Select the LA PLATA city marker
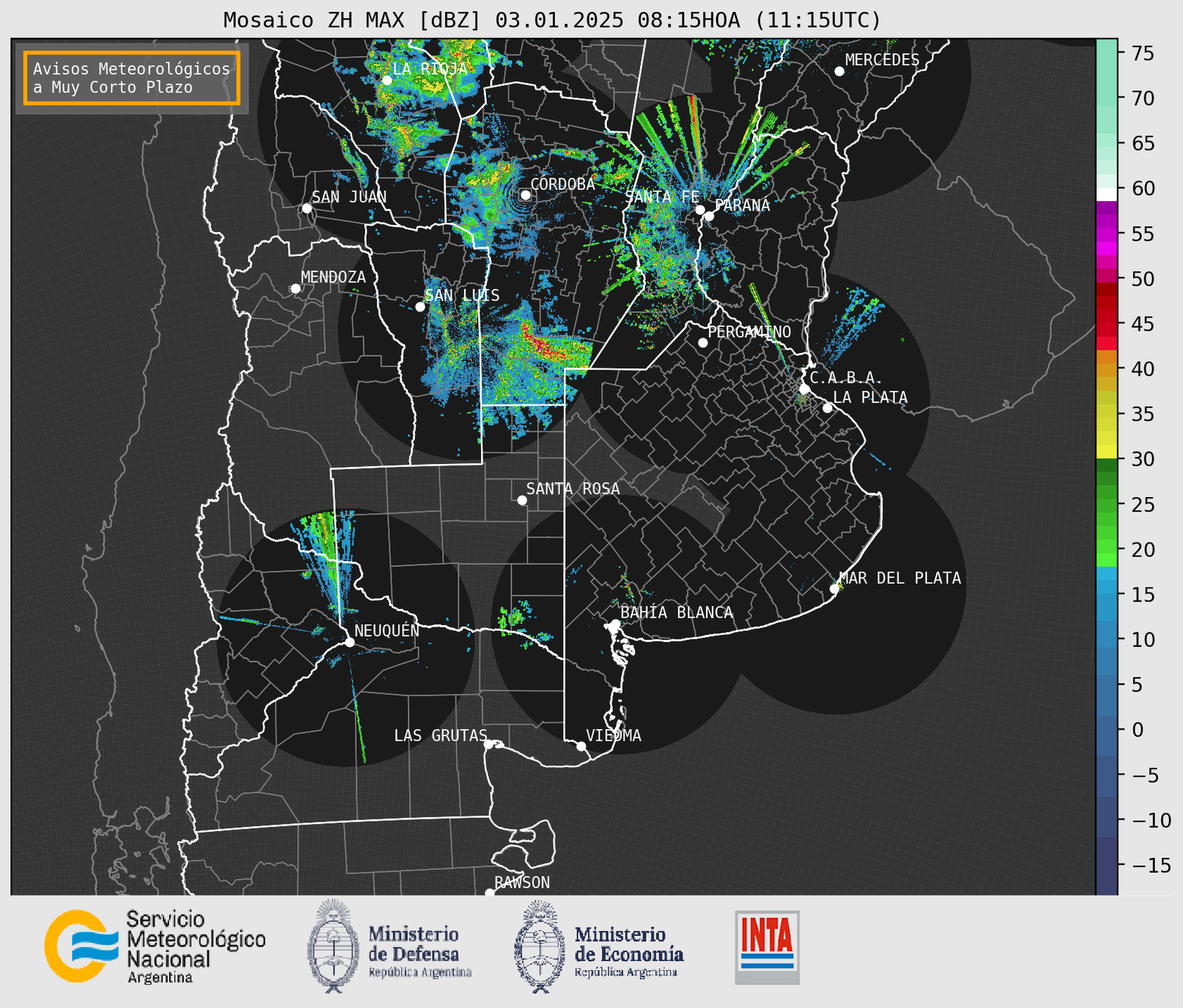The image size is (1183, 1008). point(827,408)
